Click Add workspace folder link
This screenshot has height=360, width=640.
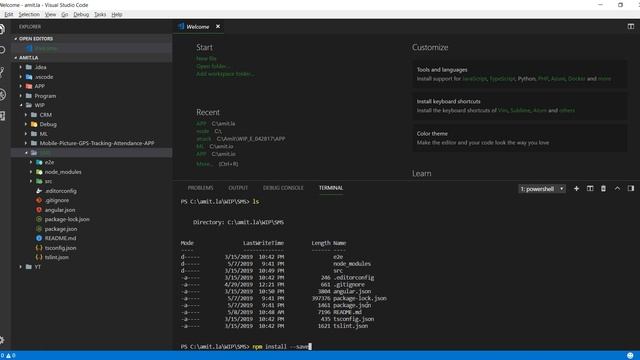[x=225, y=74]
